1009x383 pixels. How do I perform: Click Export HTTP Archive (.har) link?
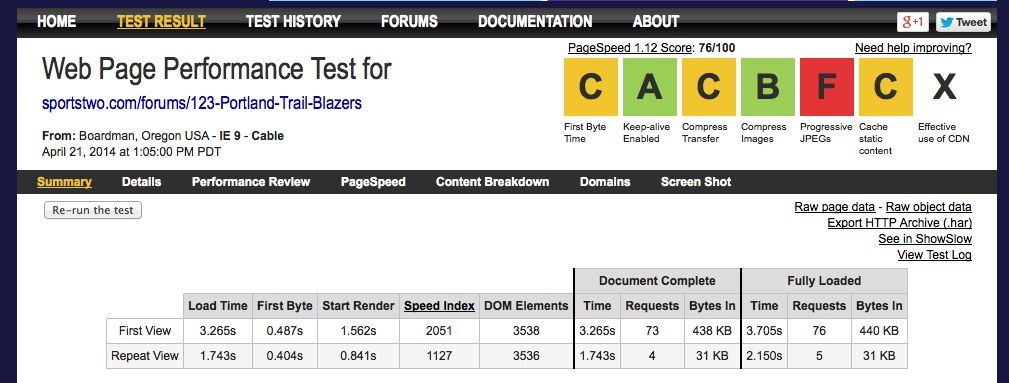(900, 223)
